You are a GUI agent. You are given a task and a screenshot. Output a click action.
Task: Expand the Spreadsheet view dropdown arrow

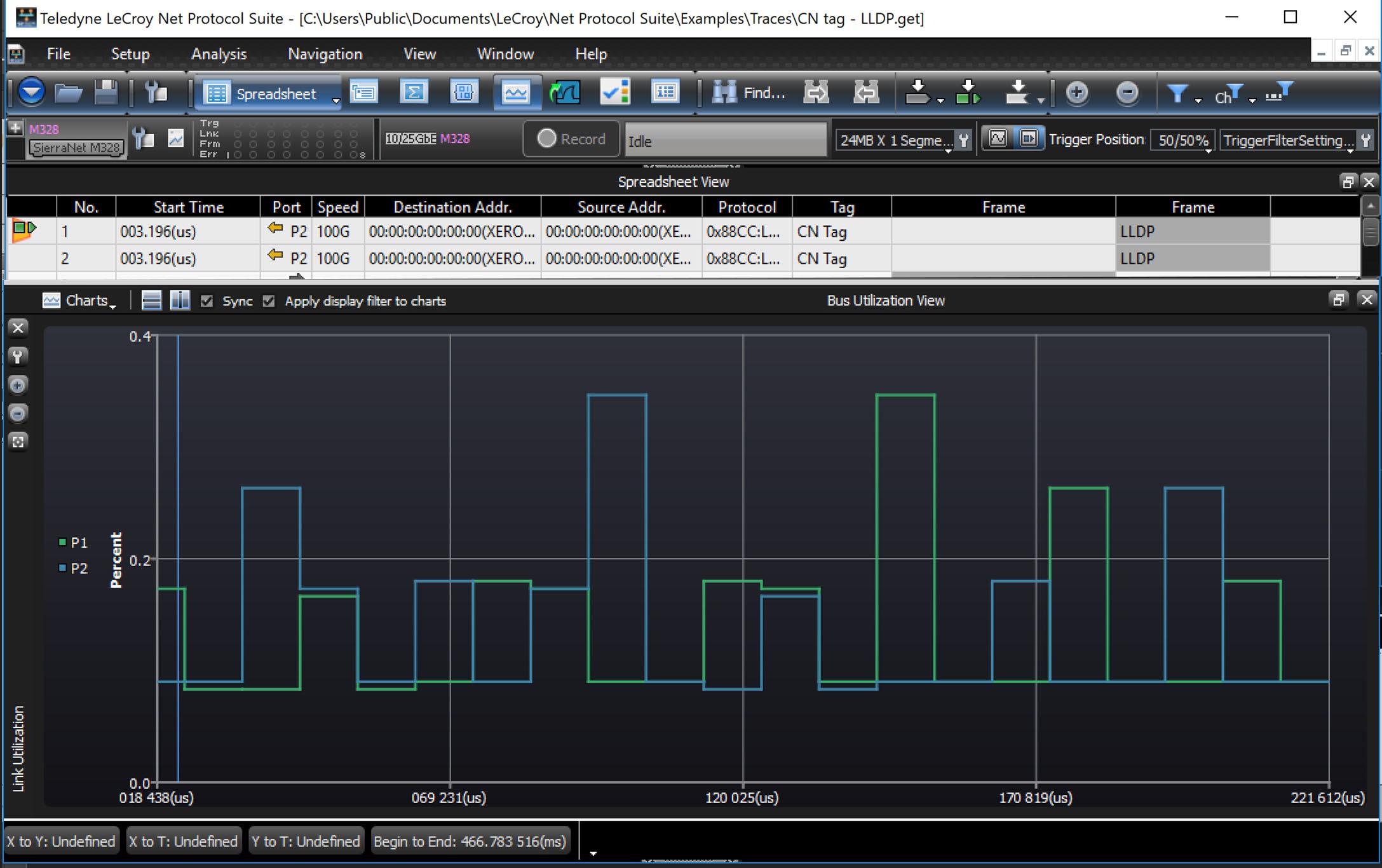[335, 99]
